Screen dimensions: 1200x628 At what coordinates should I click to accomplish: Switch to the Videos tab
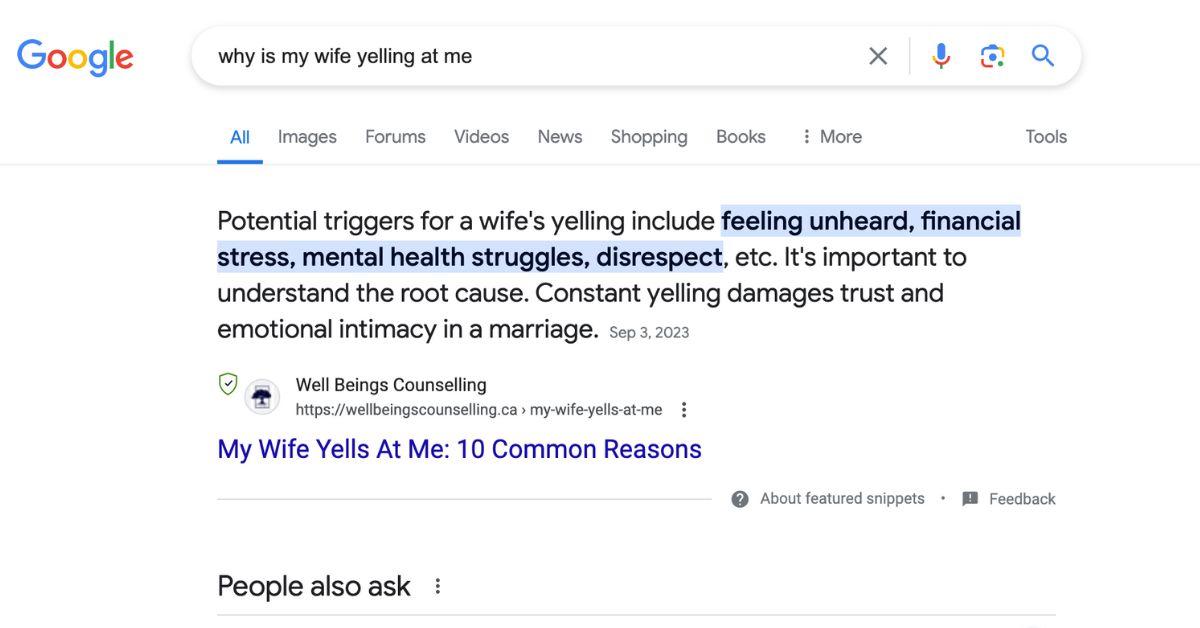[x=481, y=137]
